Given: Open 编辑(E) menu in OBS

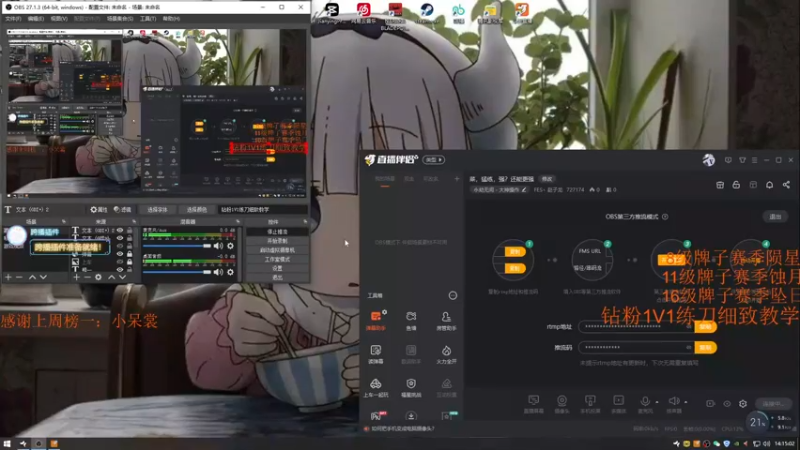Looking at the screenshot, I should [x=36, y=19].
